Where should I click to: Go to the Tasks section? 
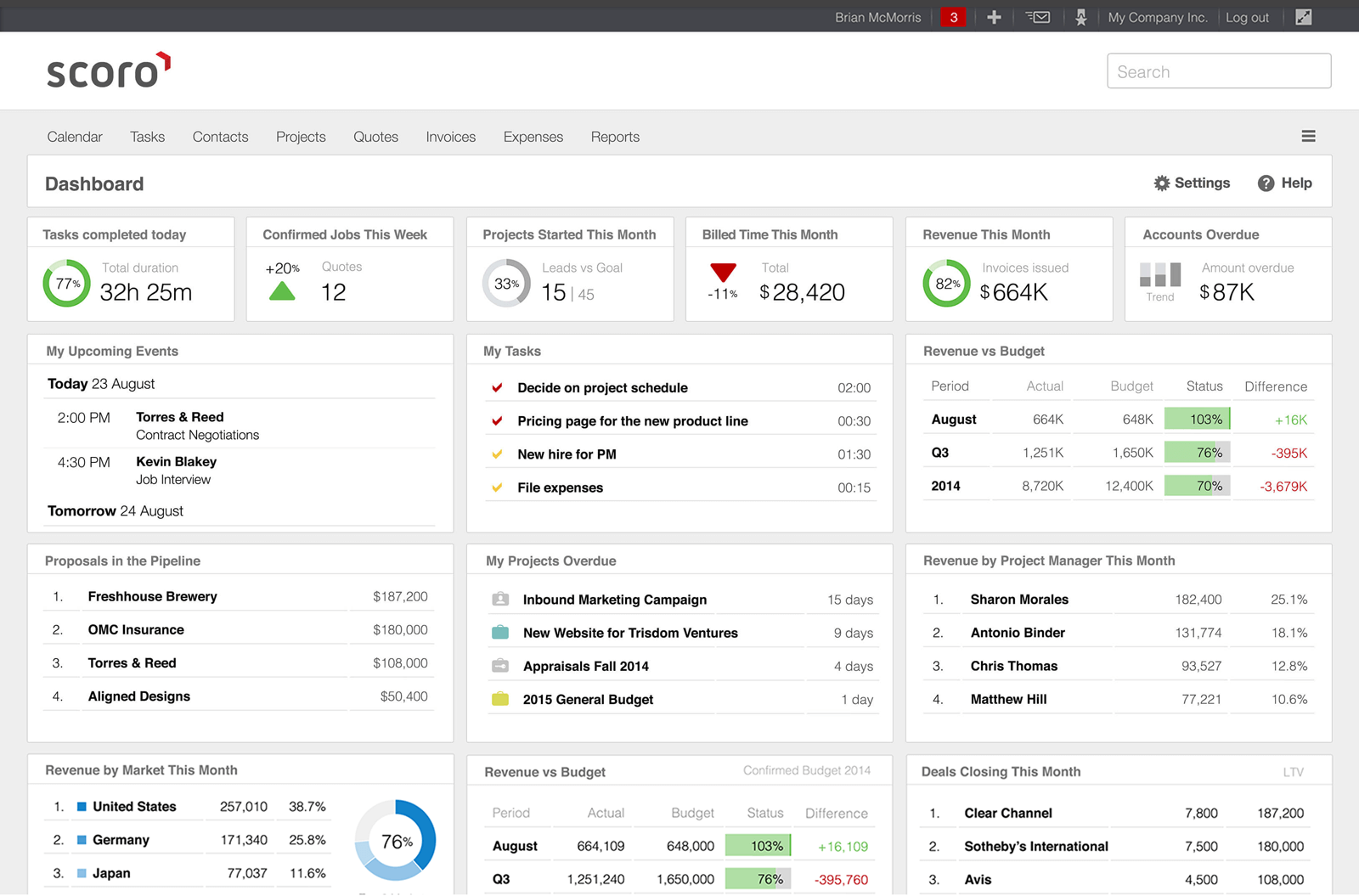[148, 137]
